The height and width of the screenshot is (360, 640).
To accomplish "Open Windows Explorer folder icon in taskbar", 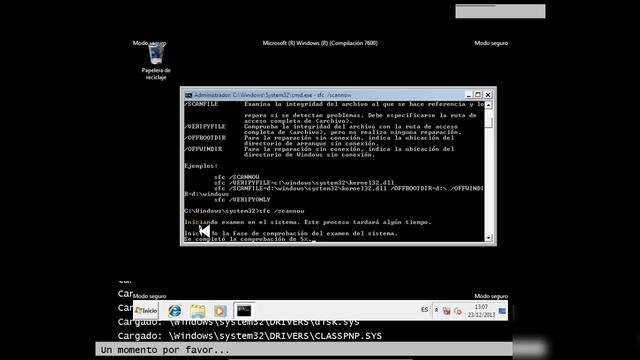I will [198, 311].
